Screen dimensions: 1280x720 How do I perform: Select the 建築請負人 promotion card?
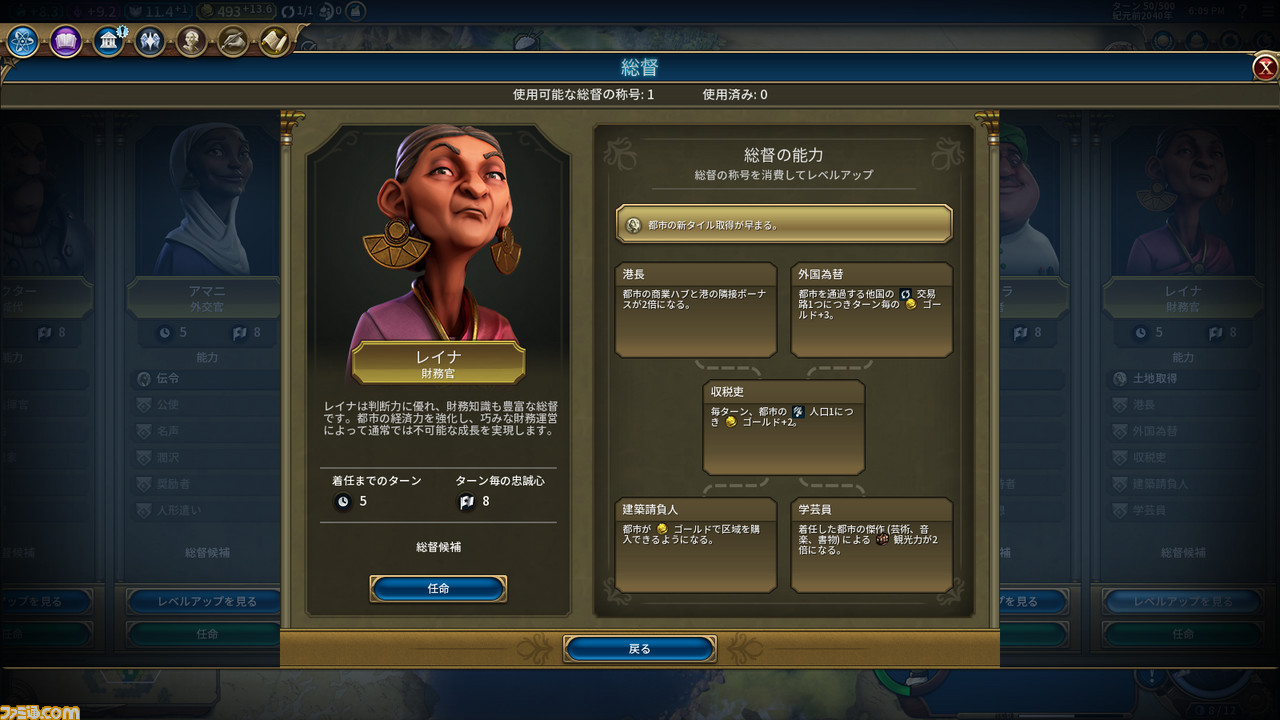696,545
